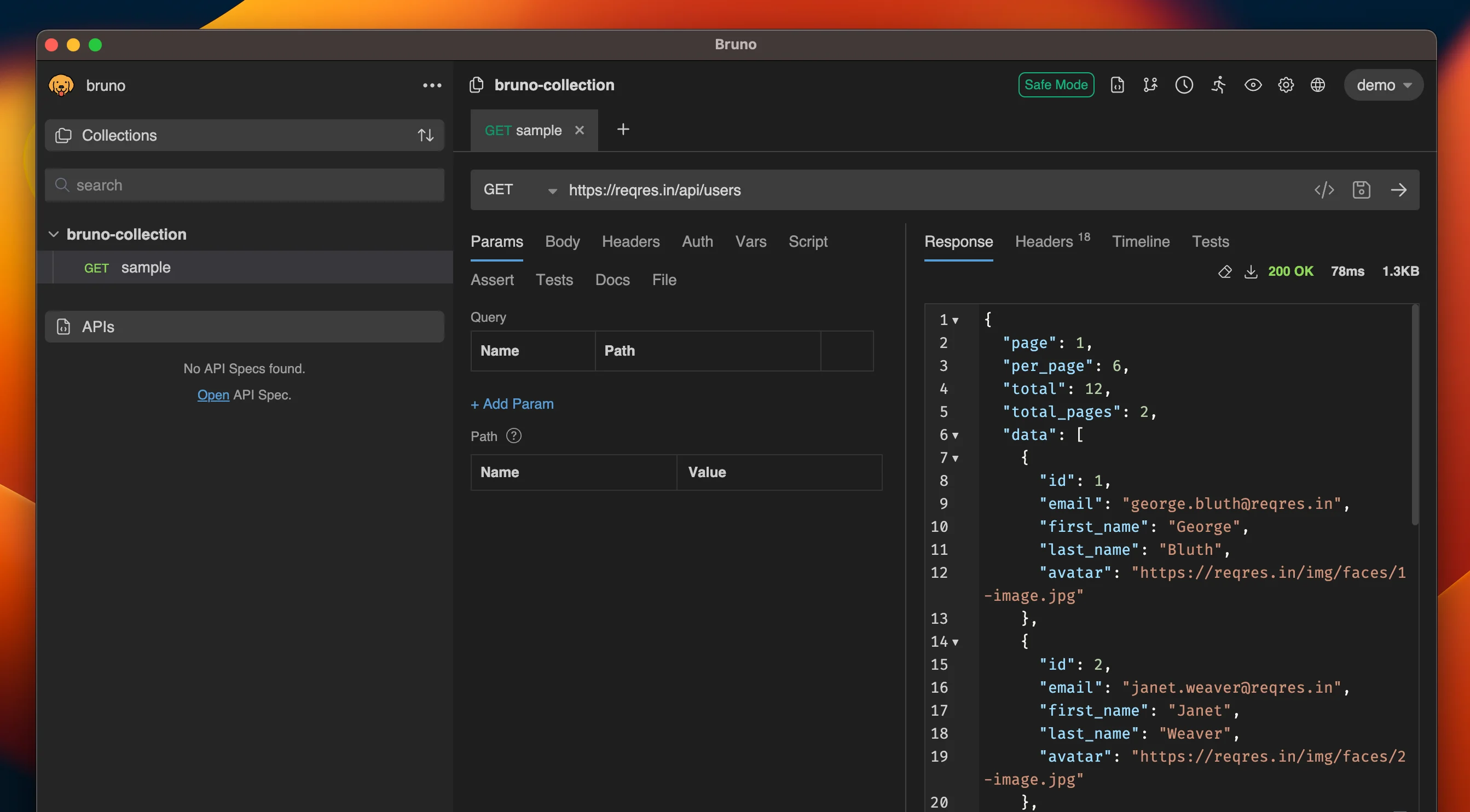Download the response with the download icon
Image resolution: width=1470 pixels, height=812 pixels.
click(1251, 271)
